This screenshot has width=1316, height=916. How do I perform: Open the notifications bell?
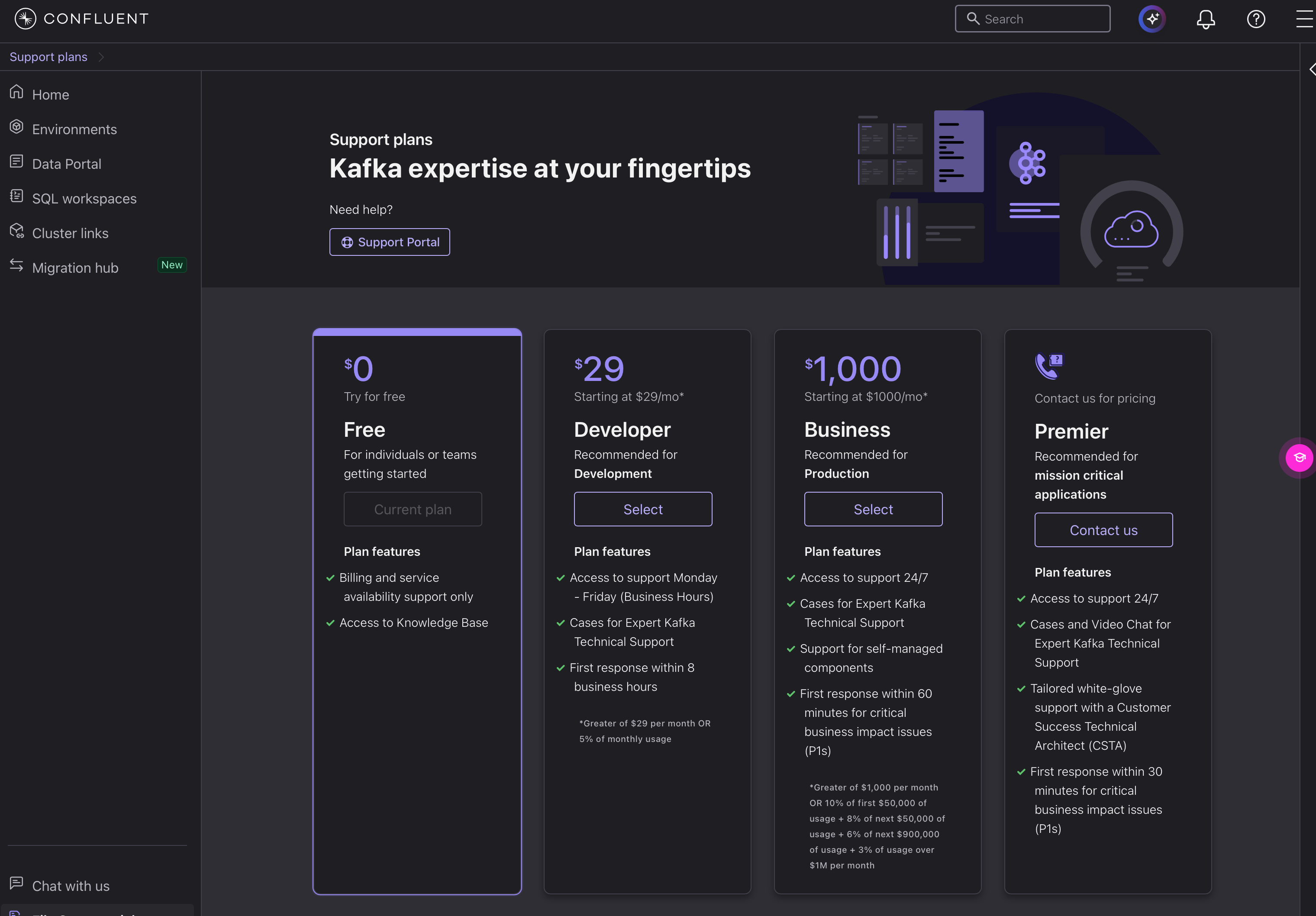pyautogui.click(x=1205, y=19)
